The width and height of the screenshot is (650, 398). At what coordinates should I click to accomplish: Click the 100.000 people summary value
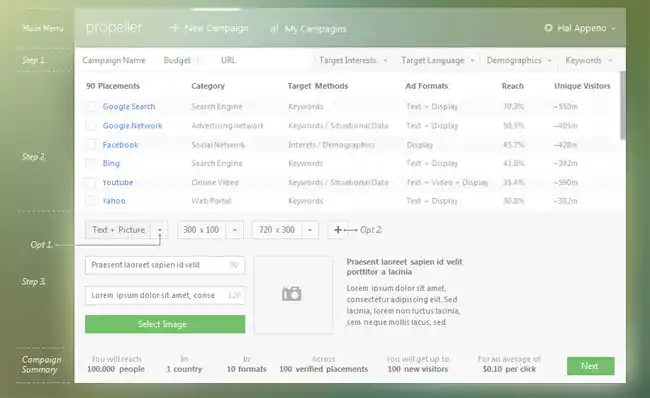116,369
